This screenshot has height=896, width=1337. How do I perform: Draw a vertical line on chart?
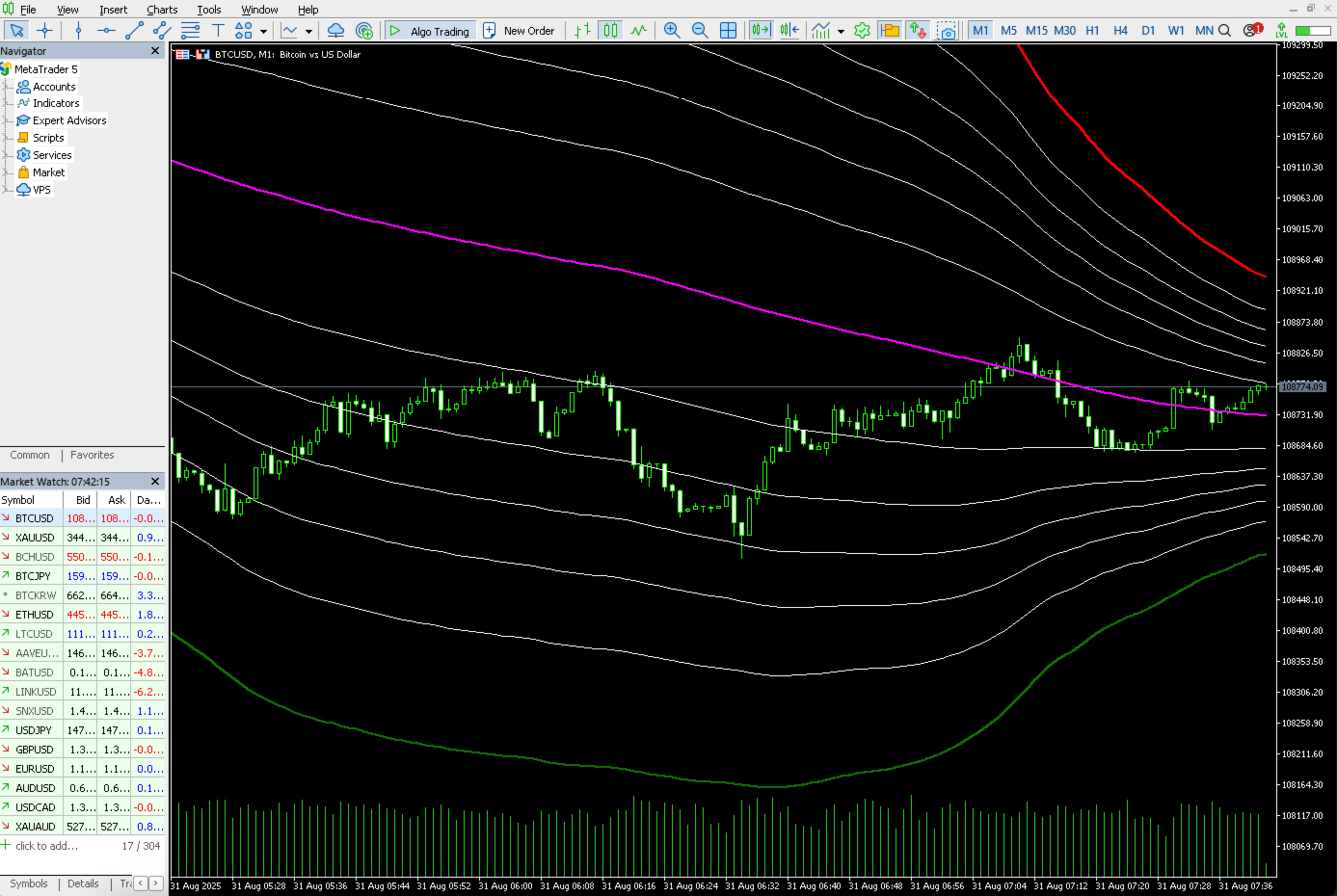click(78, 31)
